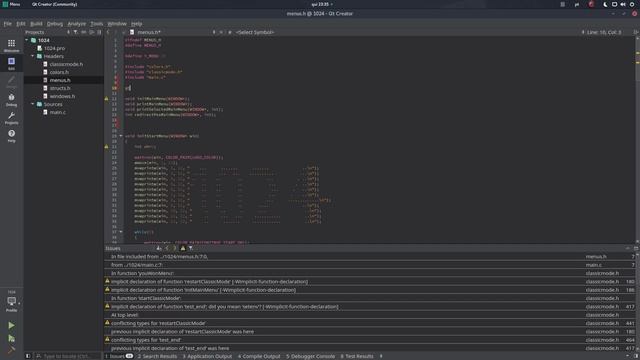This screenshot has height=360, width=640.
Task: Fold the while block at line 37
Action: (121, 232)
